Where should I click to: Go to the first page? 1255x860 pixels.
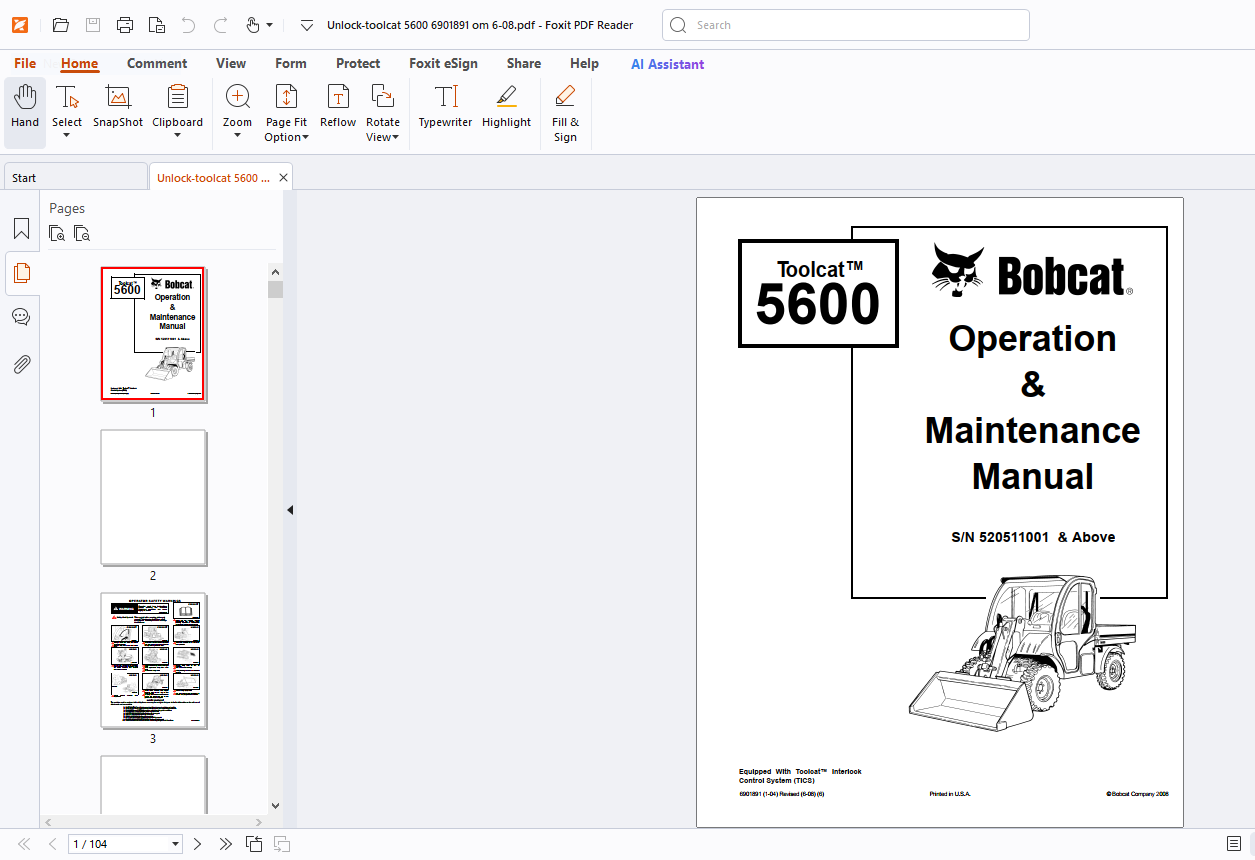[24, 844]
